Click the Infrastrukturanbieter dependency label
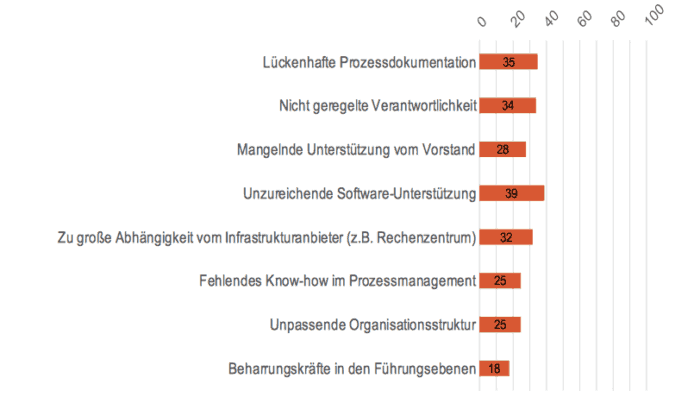Viewport: 700px width, 397px height. (x=267, y=238)
